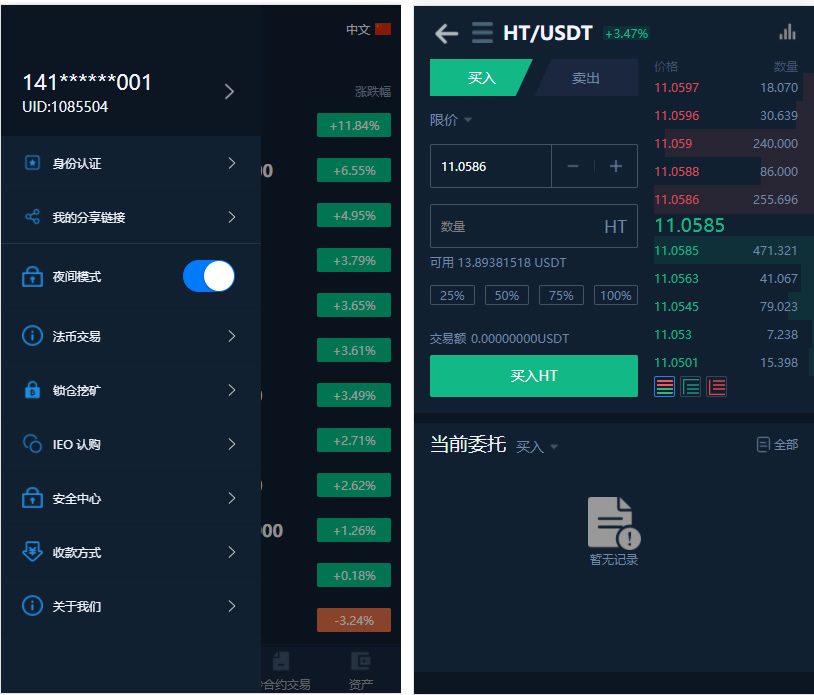814x695 pixels.
Task: Open the 买入 filter under current orders
Action: point(537,447)
